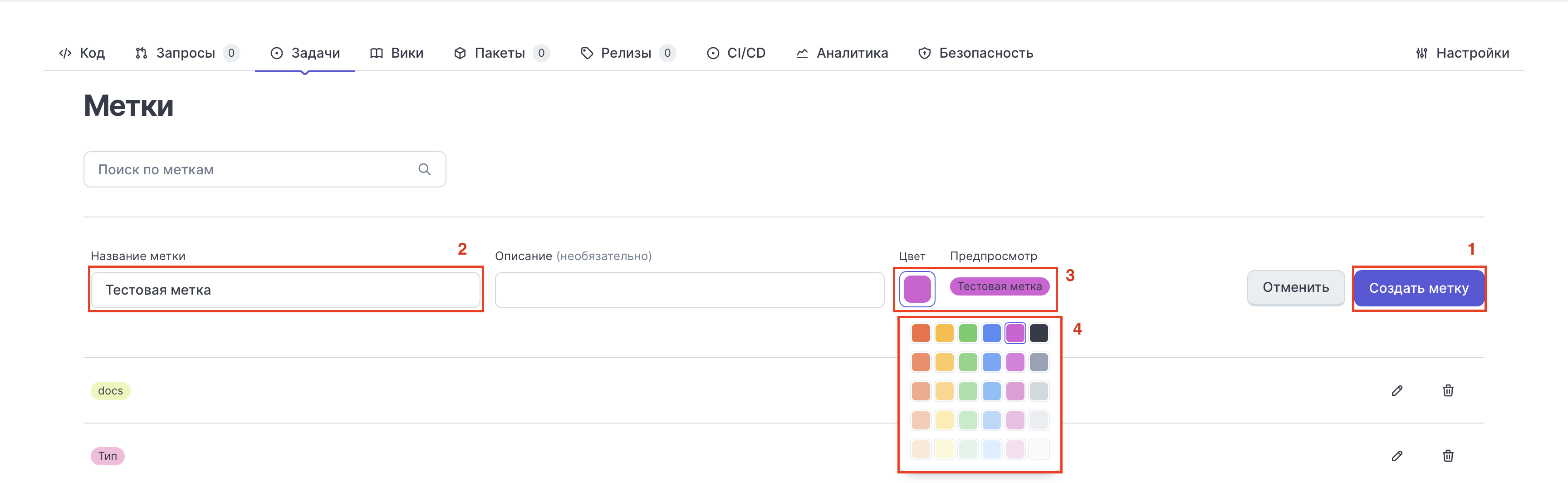Viewport: 1568px width, 483px height.
Task: Click the Отменить button
Action: (1295, 287)
